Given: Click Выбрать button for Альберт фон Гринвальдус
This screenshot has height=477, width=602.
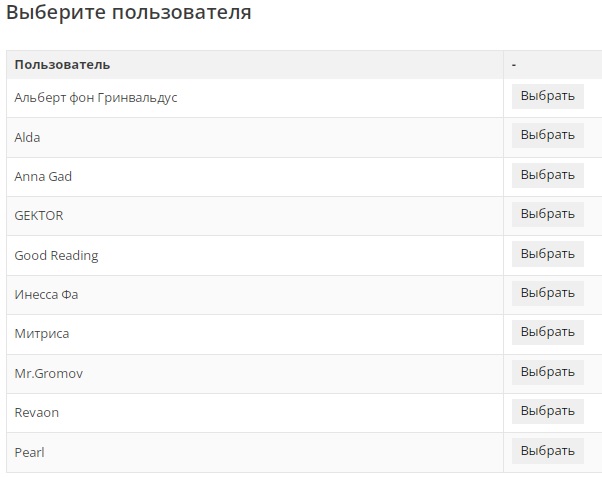Looking at the screenshot, I should pyautogui.click(x=547, y=96).
